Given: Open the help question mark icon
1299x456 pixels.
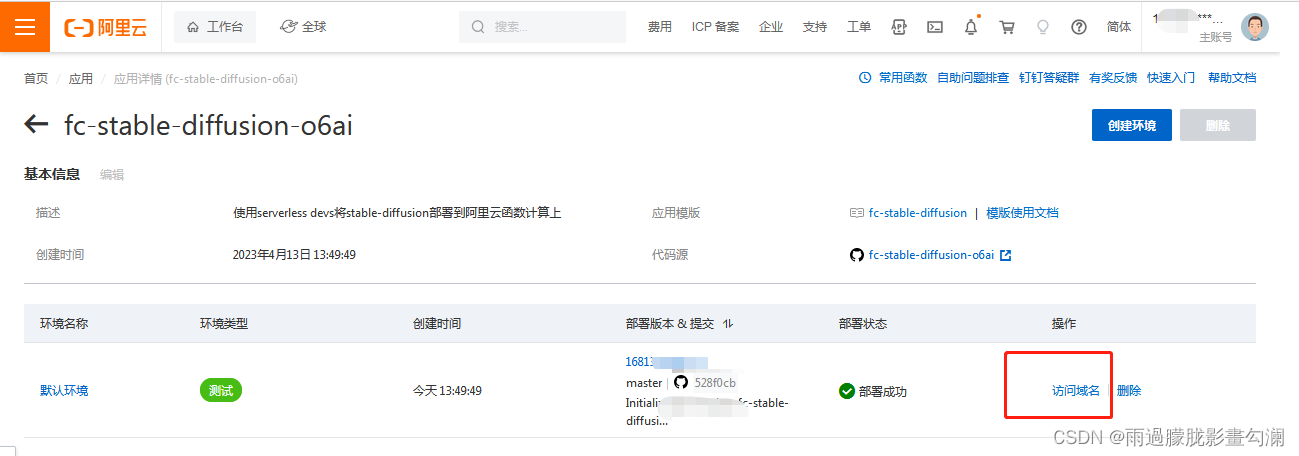Looking at the screenshot, I should click(1079, 27).
